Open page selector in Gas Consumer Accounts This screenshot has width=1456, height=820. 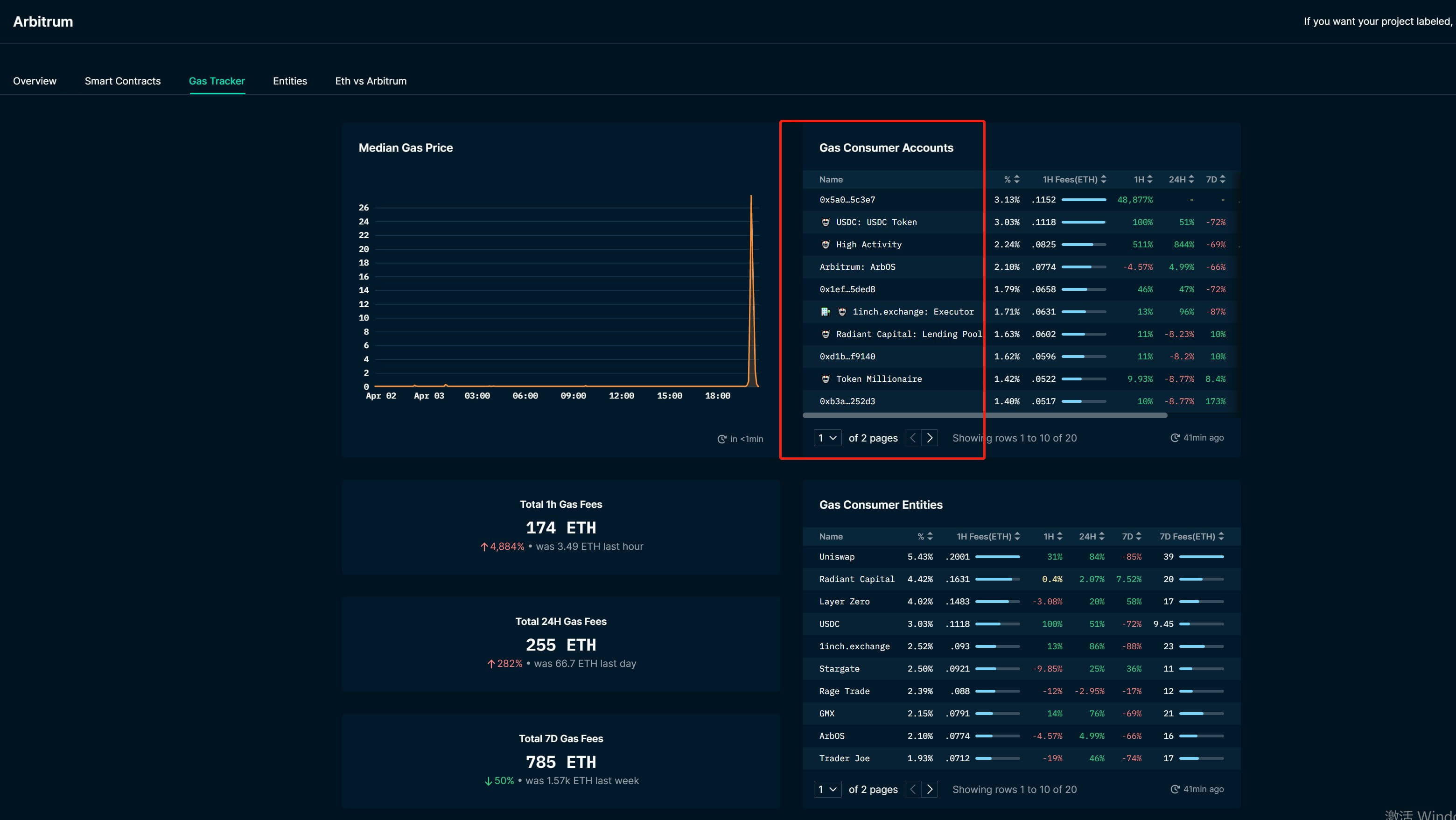pyautogui.click(x=827, y=438)
